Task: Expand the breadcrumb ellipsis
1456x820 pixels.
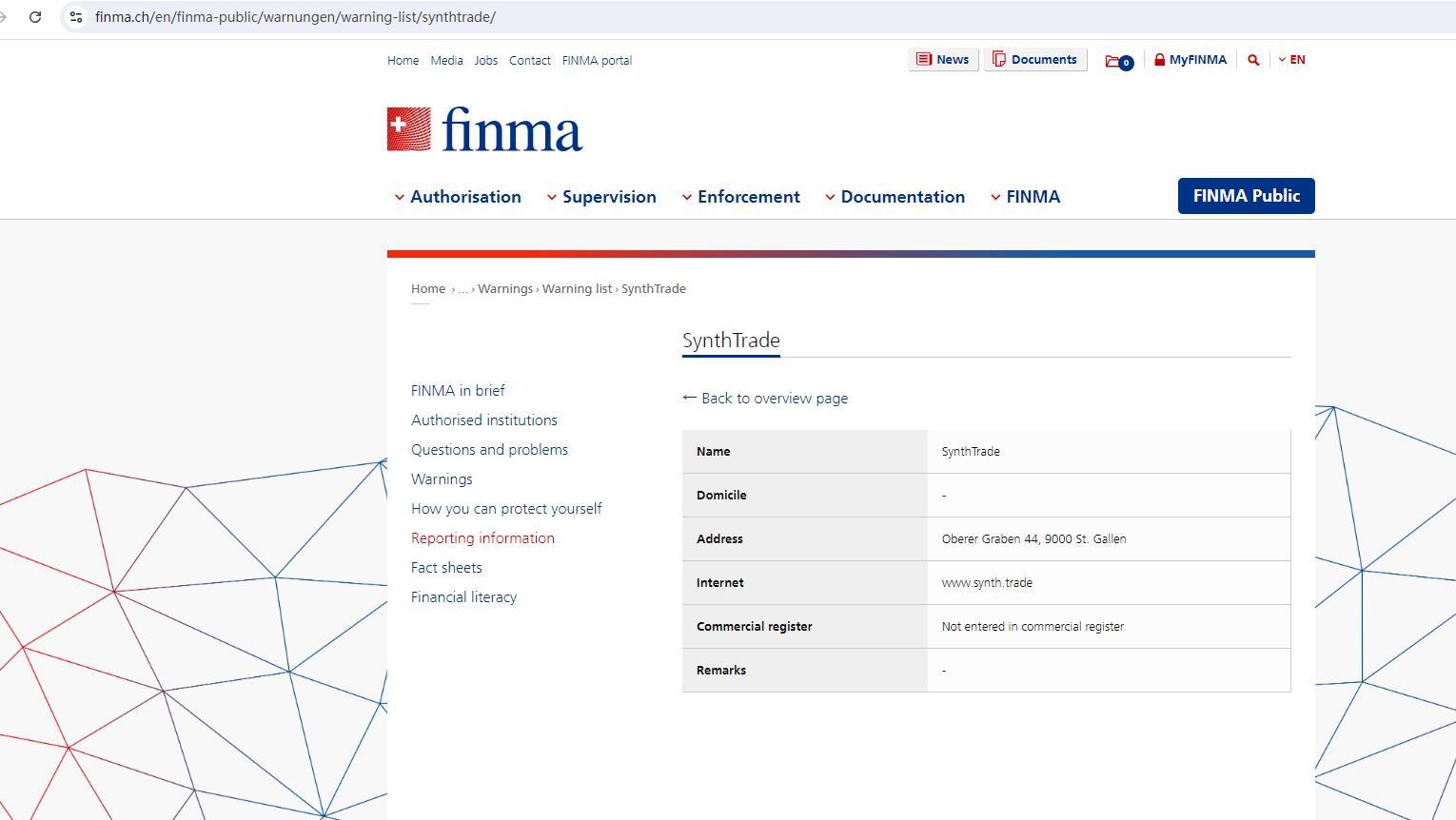Action: [x=463, y=289]
